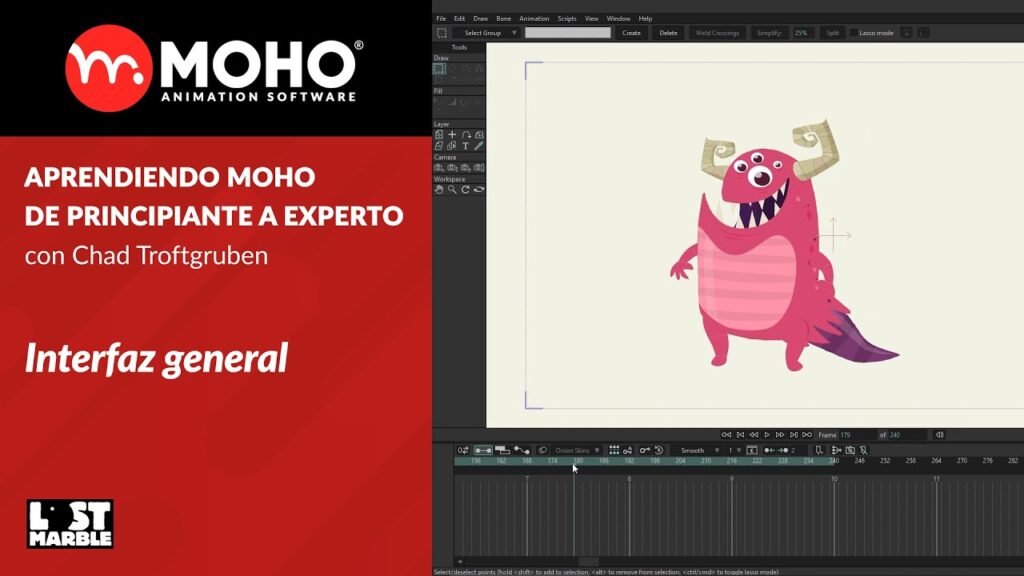Select the Roll Camera tool
The image size is (1024, 576).
[x=466, y=168]
